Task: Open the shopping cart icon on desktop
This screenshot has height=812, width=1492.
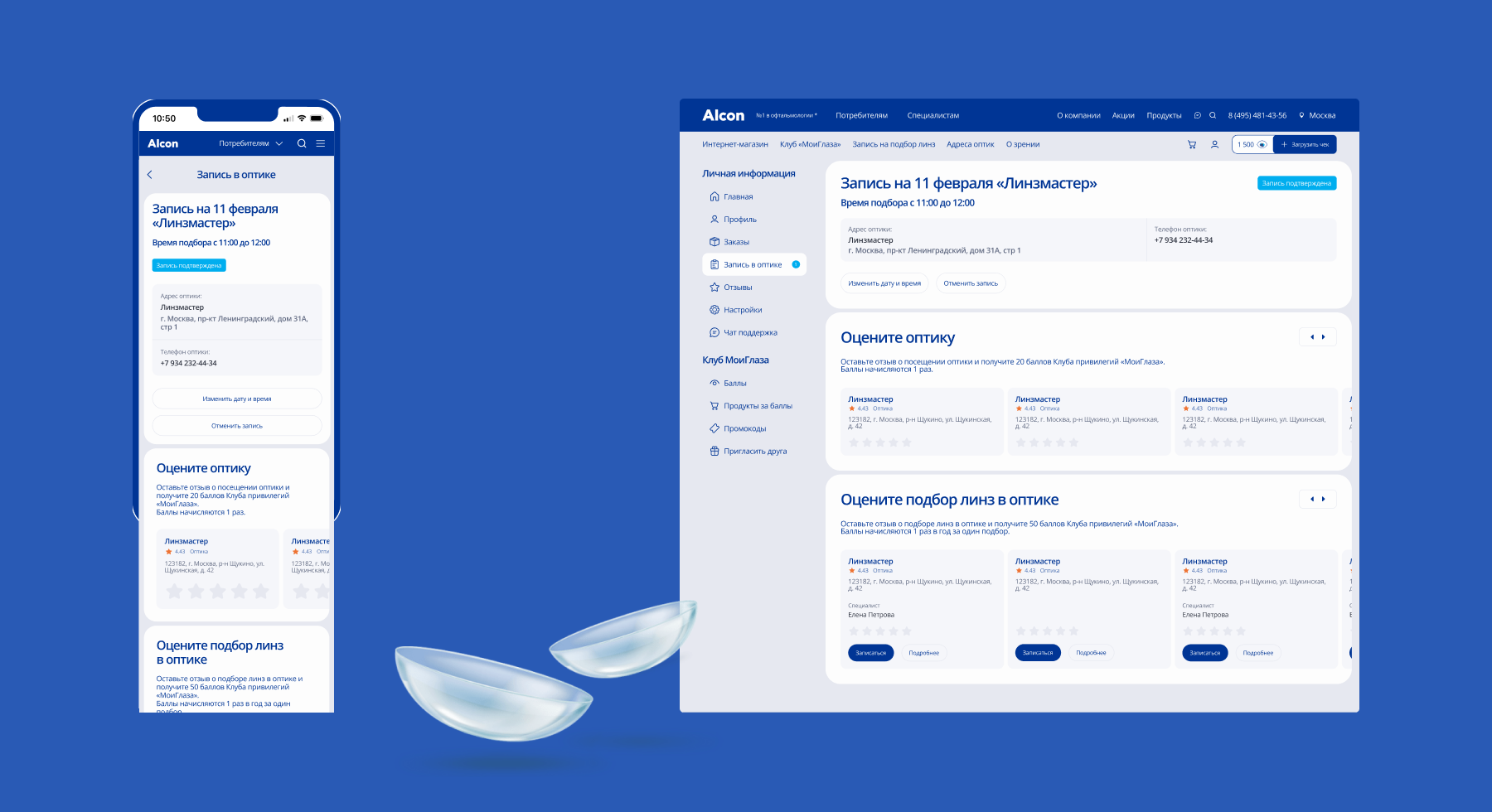Action: pos(1192,144)
